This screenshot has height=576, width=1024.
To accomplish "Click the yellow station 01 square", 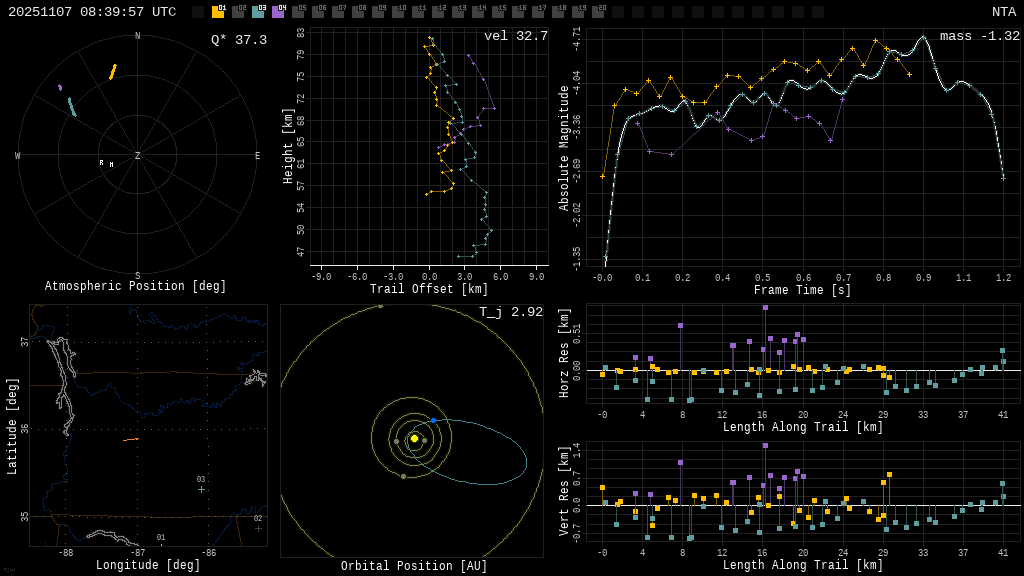I will tap(218, 12).
